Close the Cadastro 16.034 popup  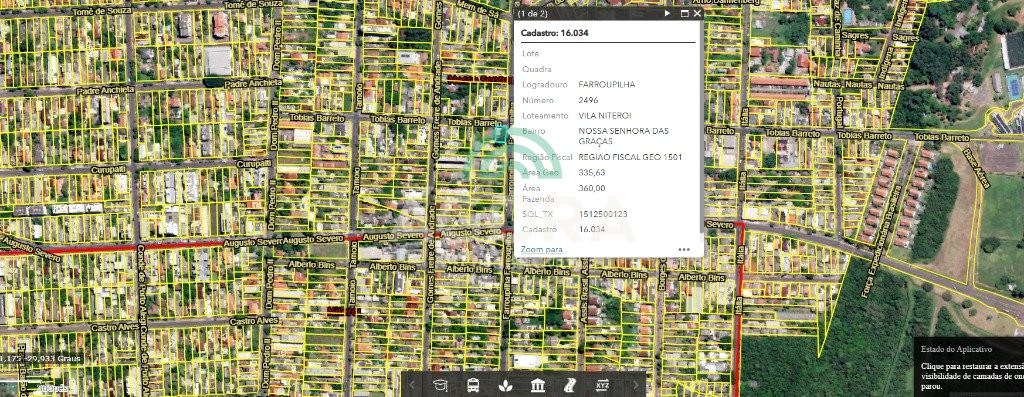pos(697,13)
